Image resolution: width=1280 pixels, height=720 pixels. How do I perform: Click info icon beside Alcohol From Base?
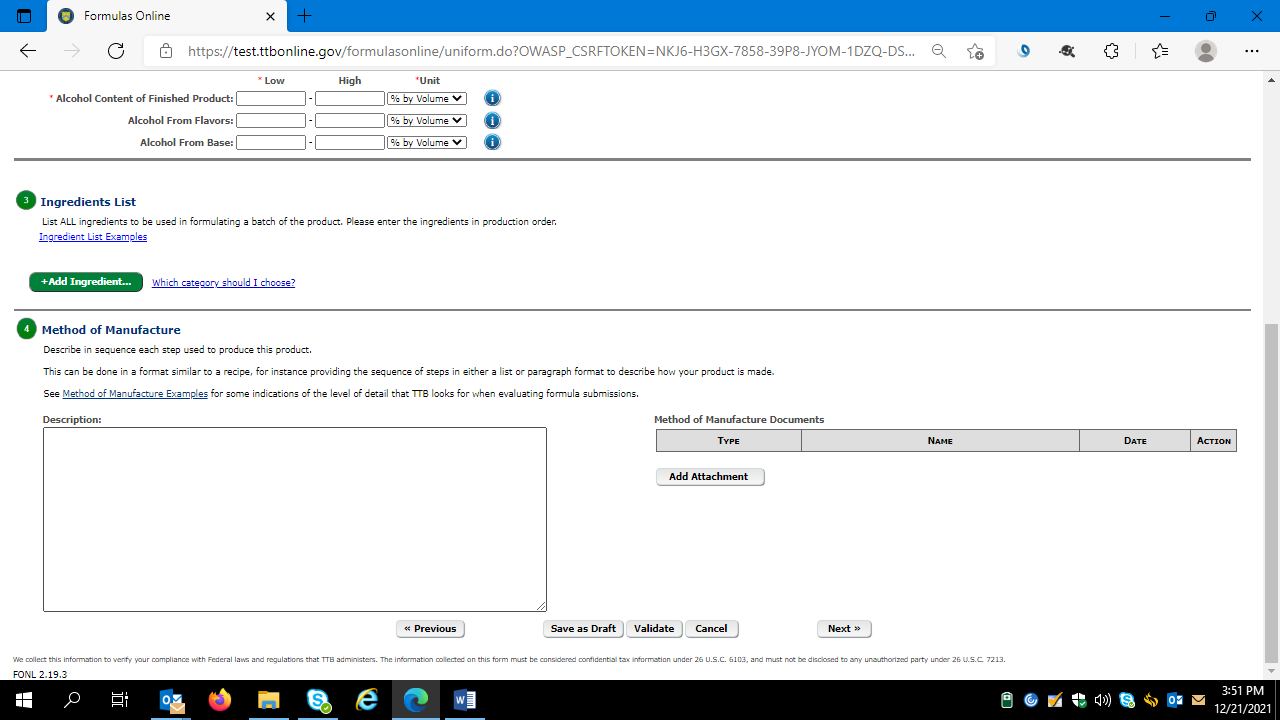click(x=492, y=142)
